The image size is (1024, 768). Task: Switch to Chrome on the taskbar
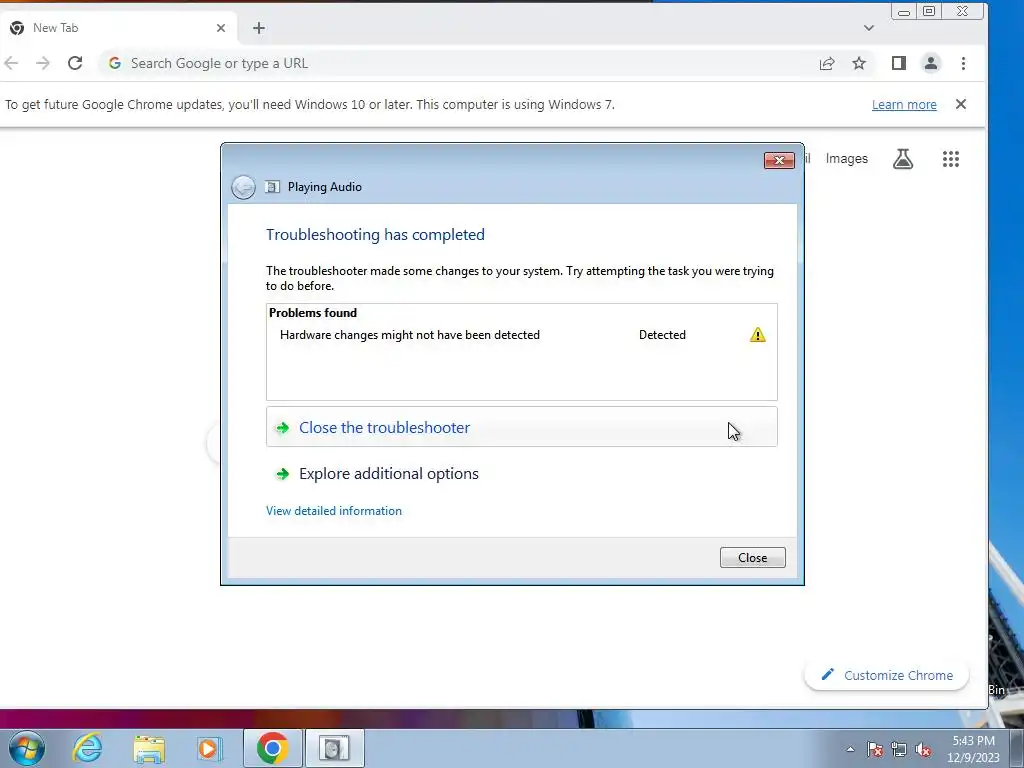tap(272, 748)
